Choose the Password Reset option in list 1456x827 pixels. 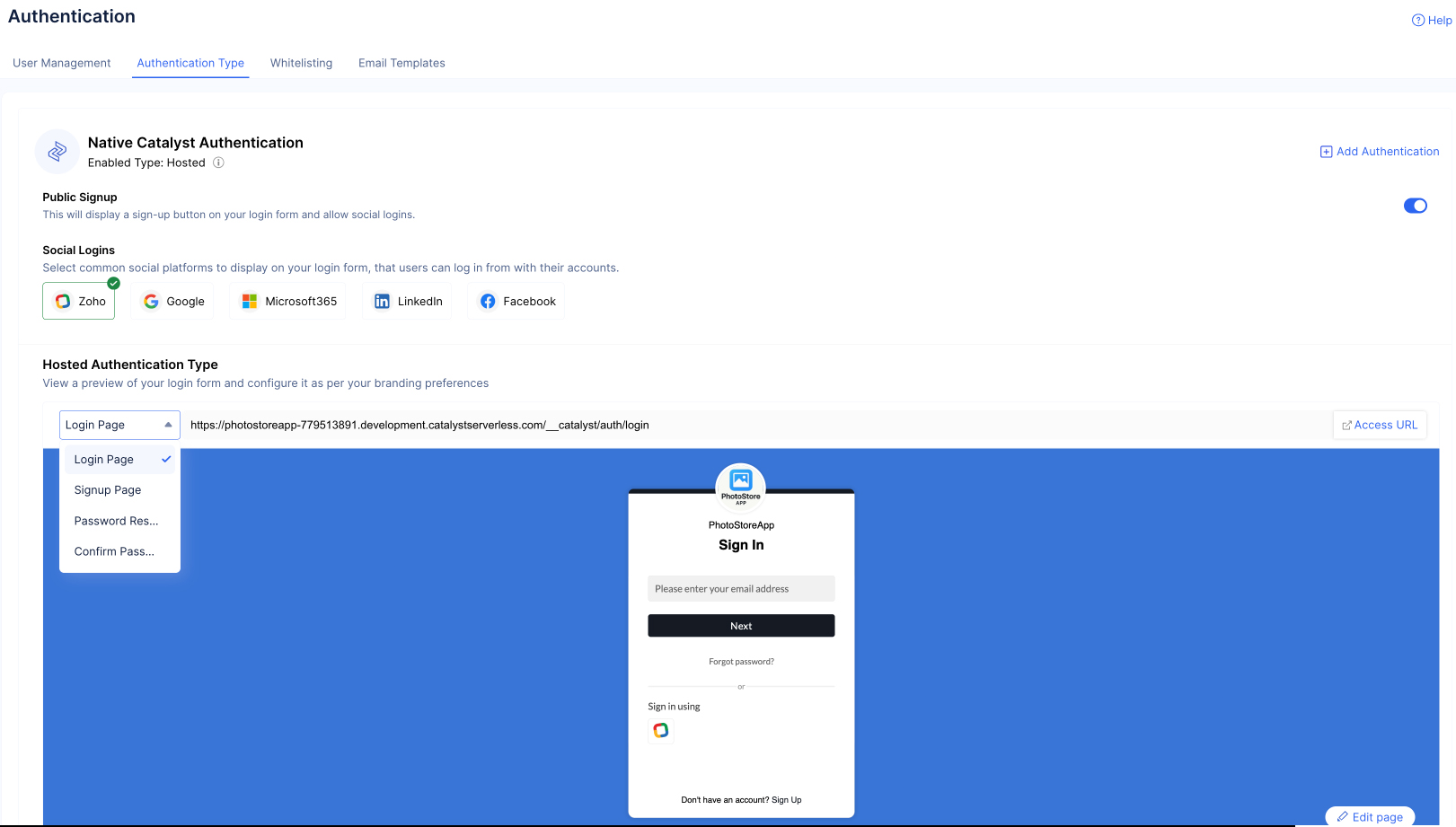click(116, 521)
